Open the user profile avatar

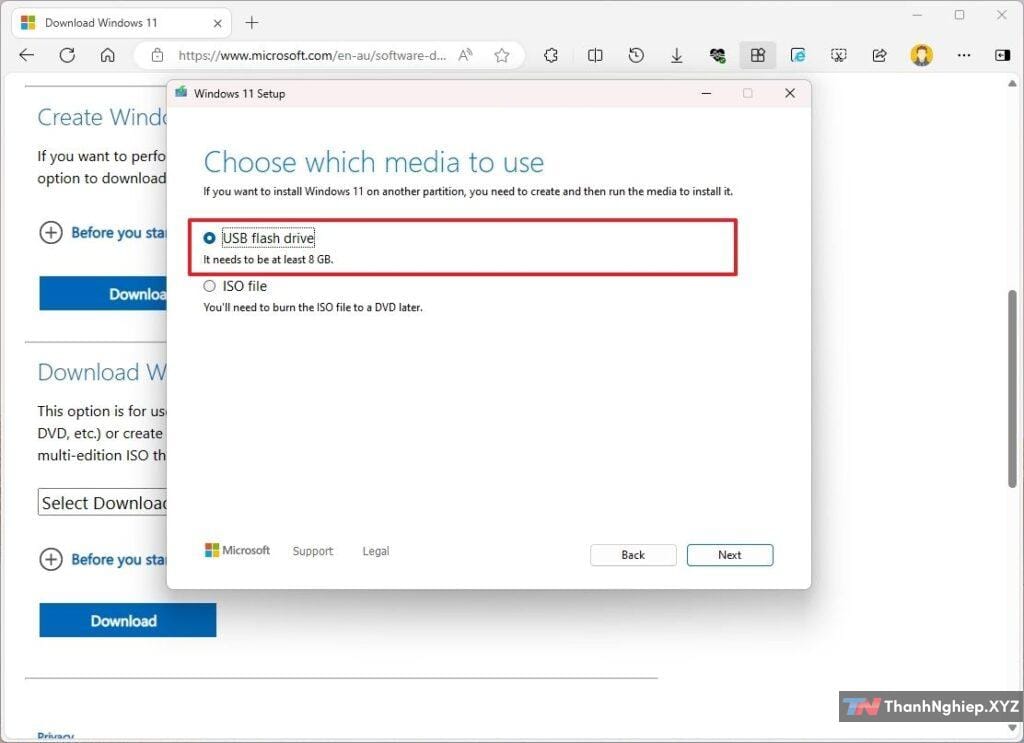pyautogui.click(x=921, y=55)
